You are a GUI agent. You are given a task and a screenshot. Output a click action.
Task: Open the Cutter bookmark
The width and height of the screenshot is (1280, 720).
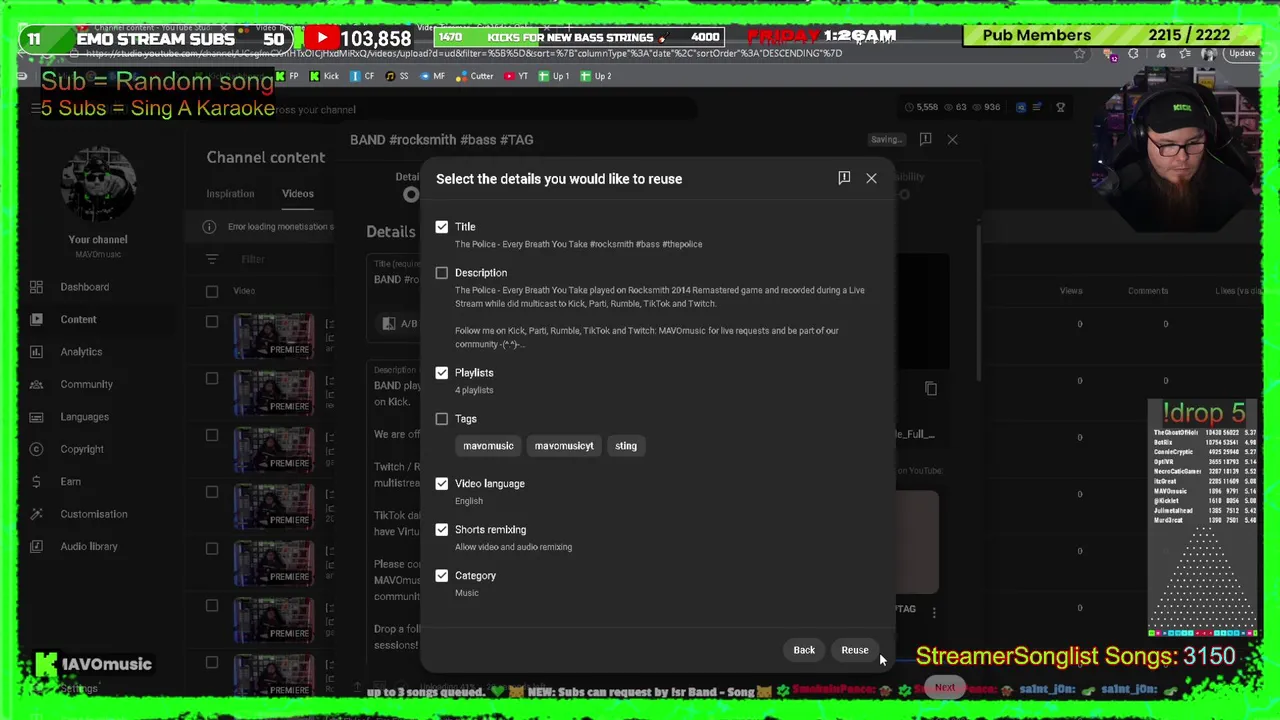[x=475, y=76]
